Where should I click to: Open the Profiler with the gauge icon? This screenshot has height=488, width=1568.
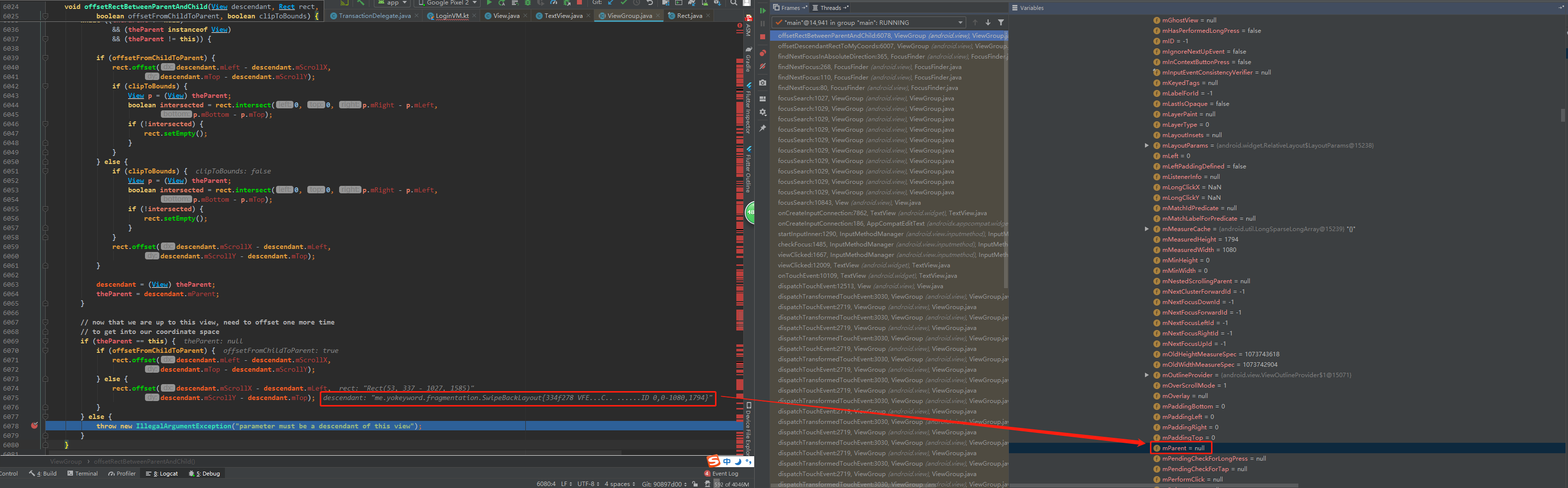[x=555, y=3]
